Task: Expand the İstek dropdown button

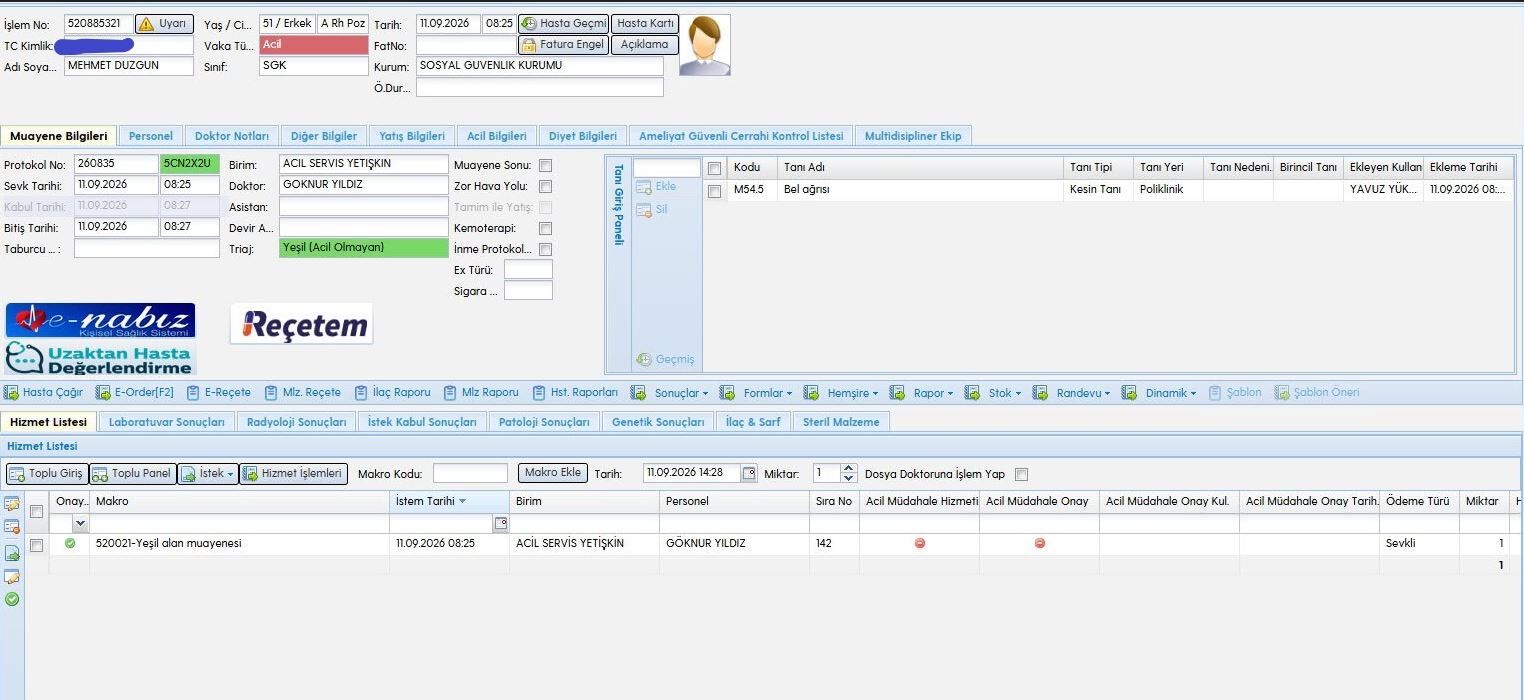Action: (x=208, y=473)
